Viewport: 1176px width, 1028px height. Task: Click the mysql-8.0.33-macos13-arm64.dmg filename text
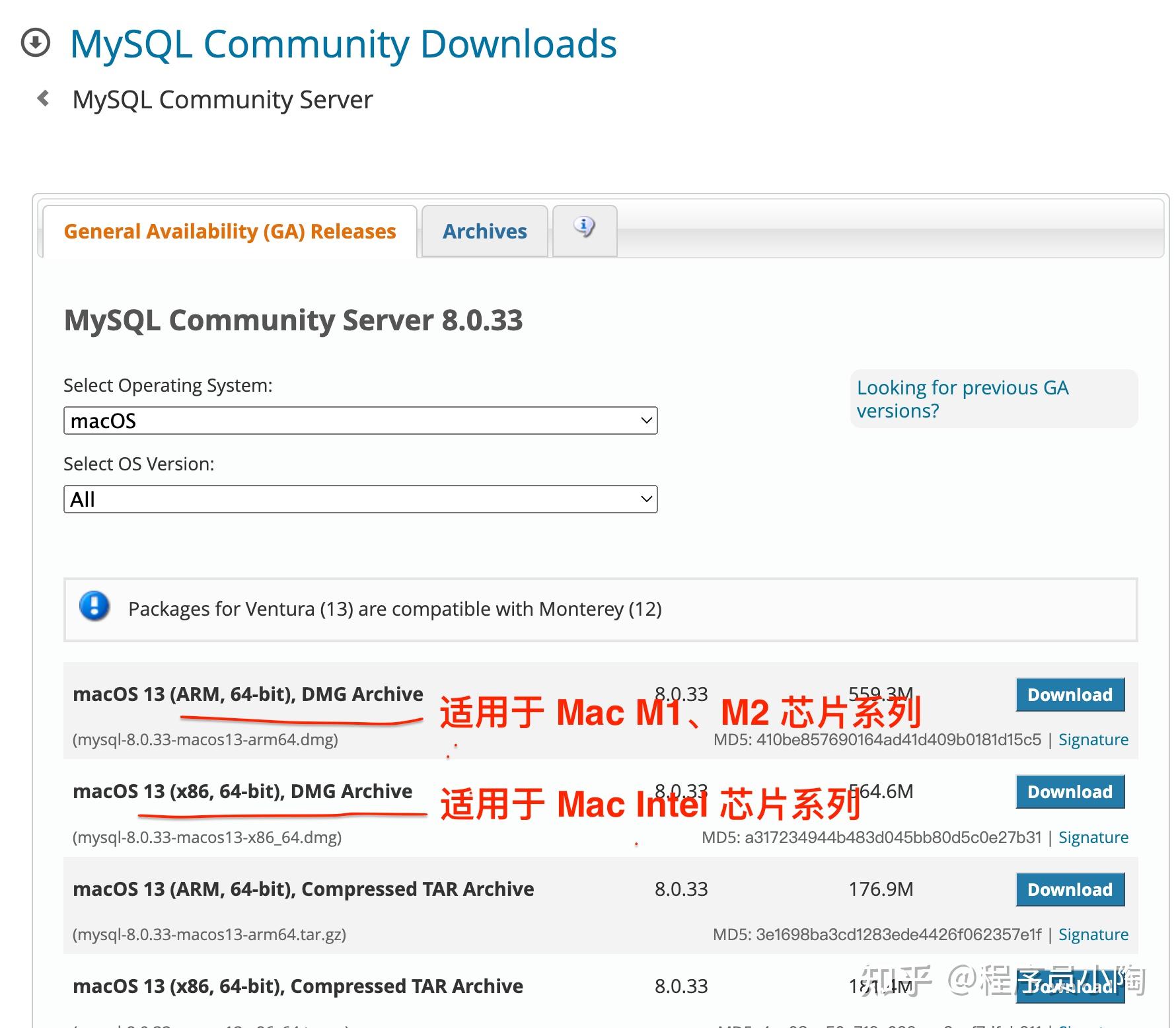(205, 739)
